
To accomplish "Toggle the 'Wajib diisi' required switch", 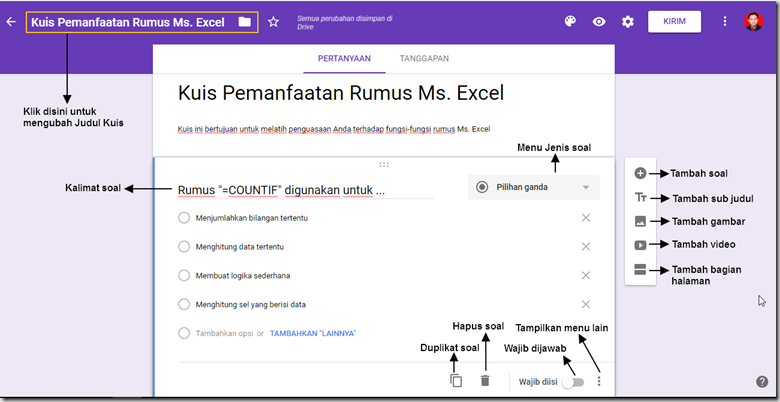I will tap(573, 382).
